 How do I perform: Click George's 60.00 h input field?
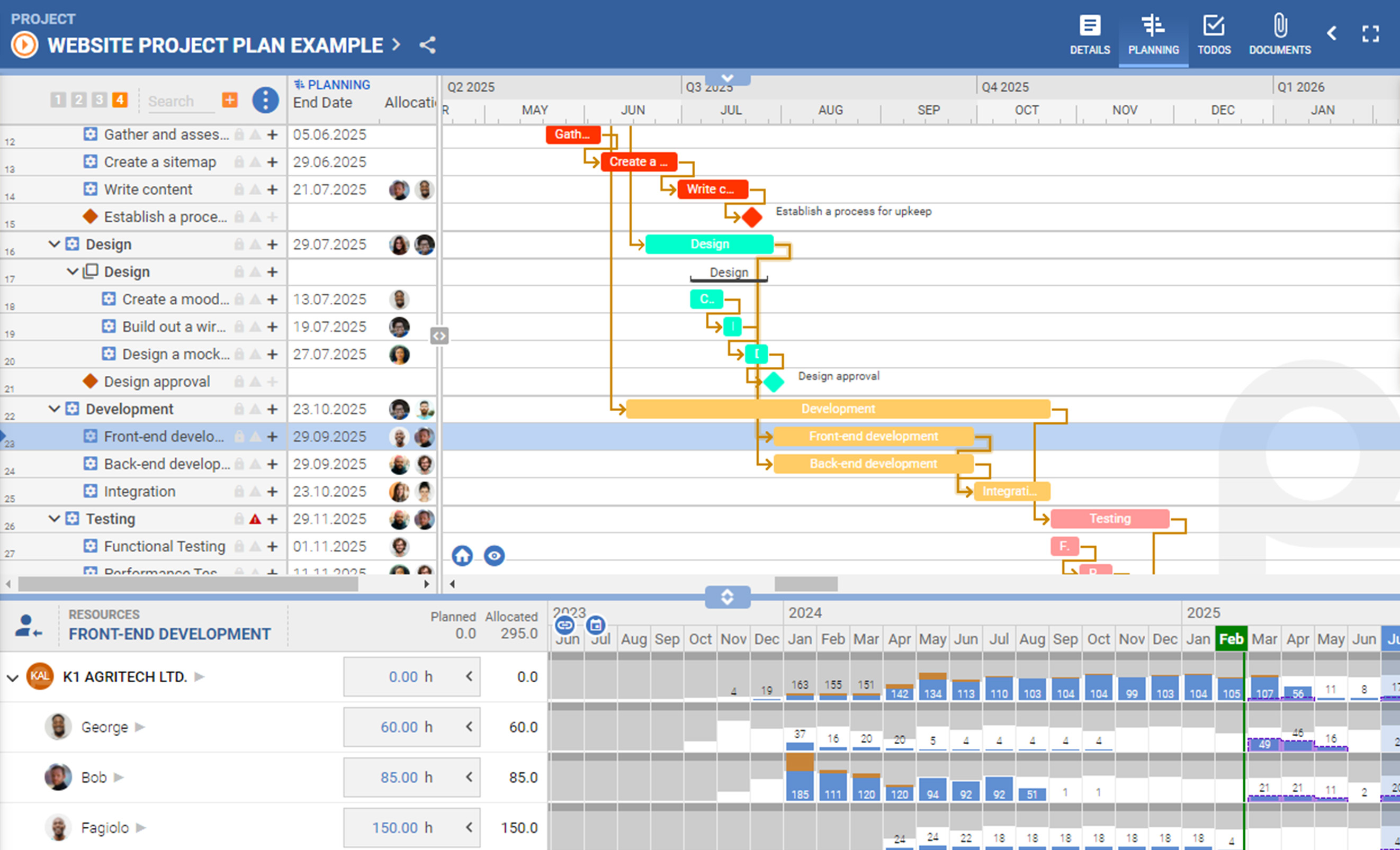coord(411,727)
